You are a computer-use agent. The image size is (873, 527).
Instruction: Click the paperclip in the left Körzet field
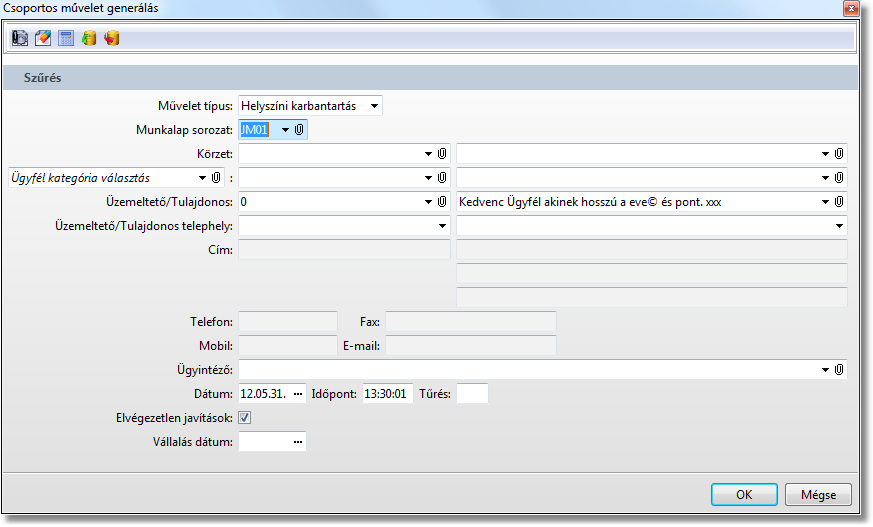[442, 154]
